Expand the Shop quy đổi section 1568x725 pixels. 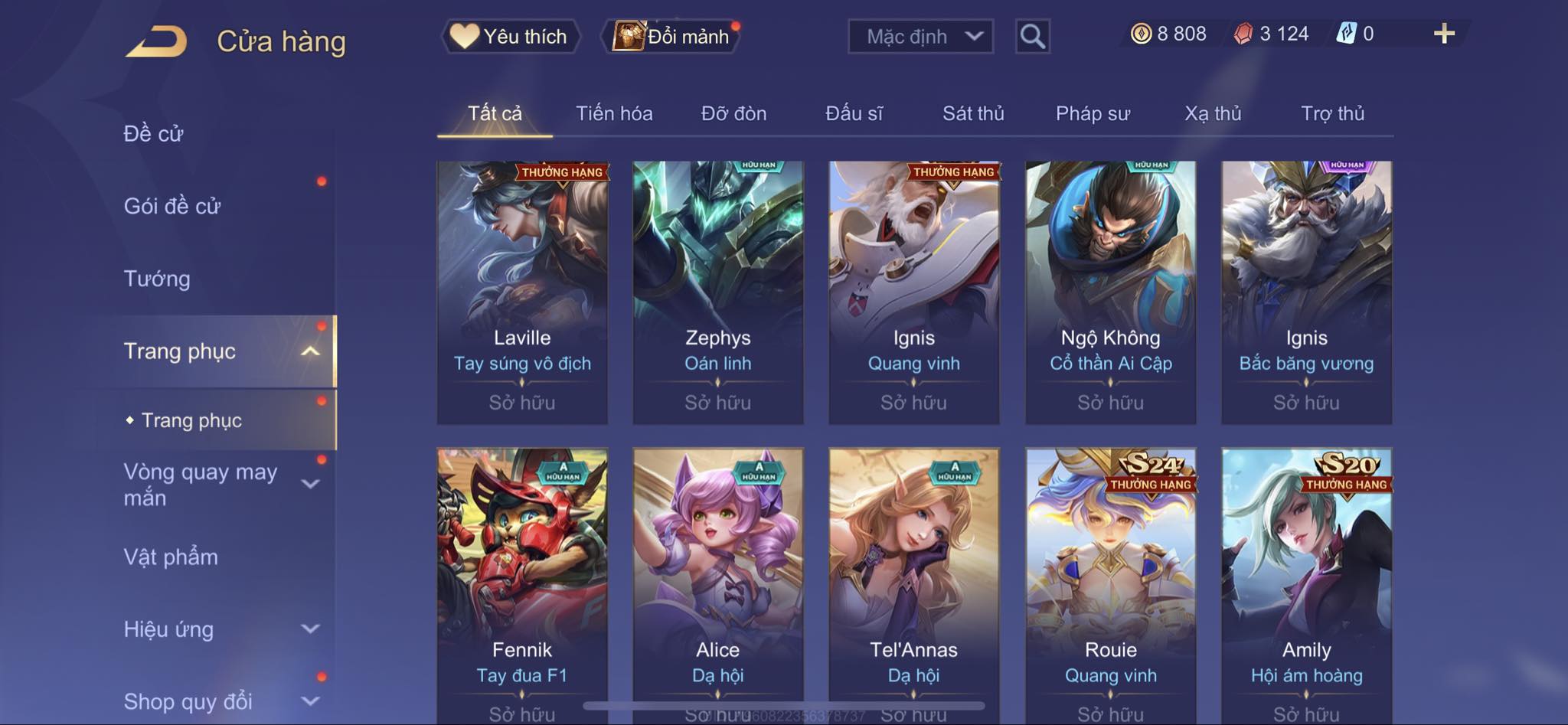point(310,701)
